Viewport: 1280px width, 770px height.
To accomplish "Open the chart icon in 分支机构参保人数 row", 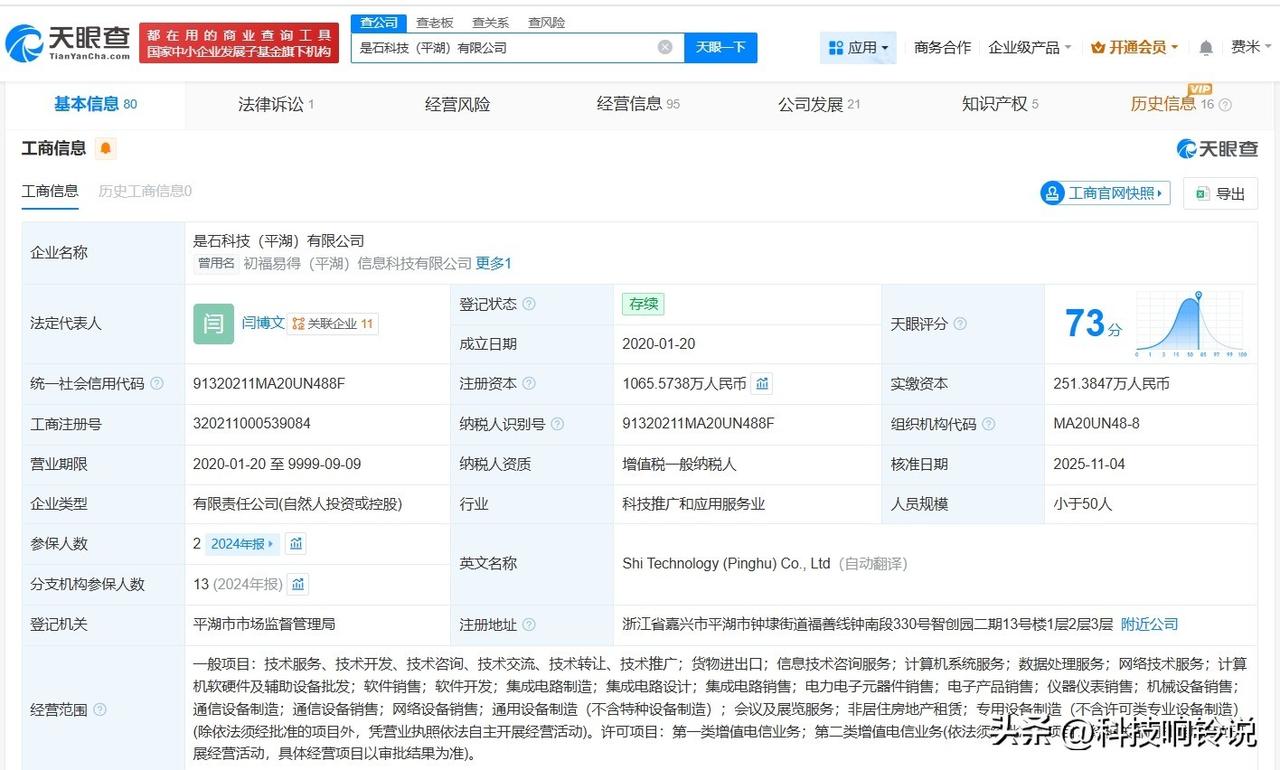I will point(298,584).
